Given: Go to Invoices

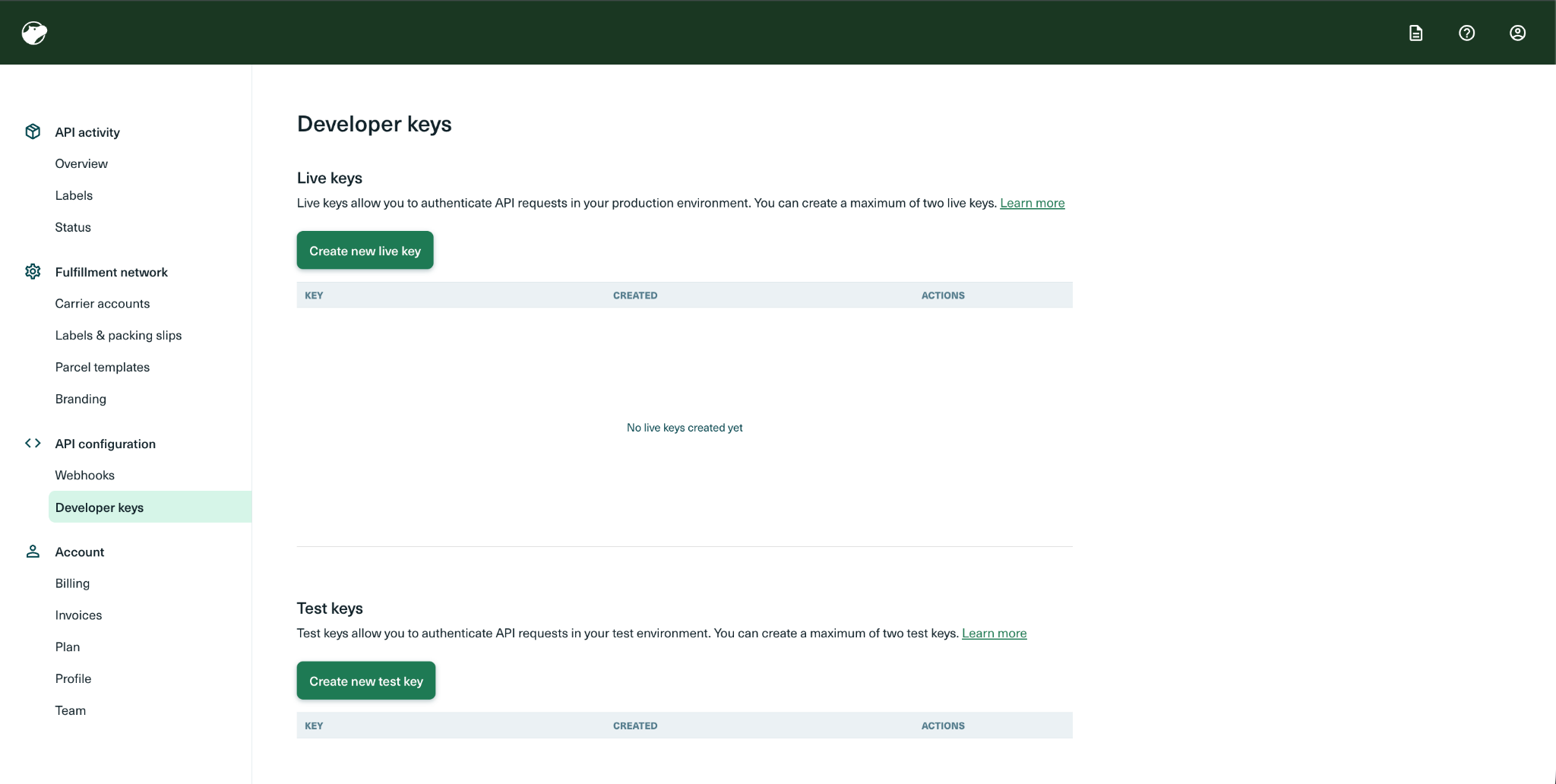Looking at the screenshot, I should click(x=78, y=615).
